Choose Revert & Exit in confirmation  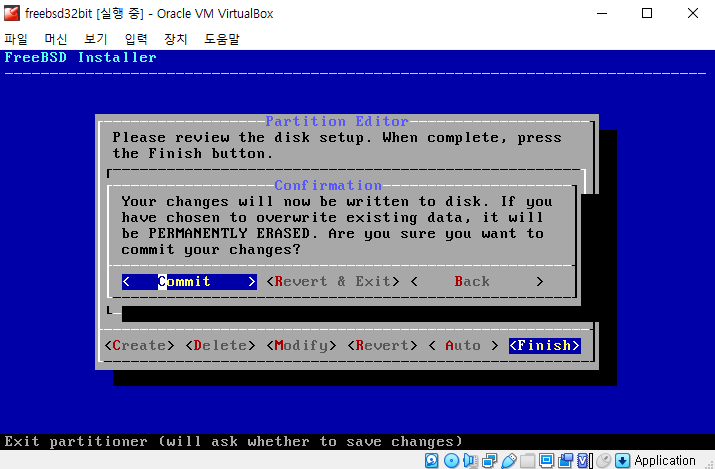click(333, 282)
